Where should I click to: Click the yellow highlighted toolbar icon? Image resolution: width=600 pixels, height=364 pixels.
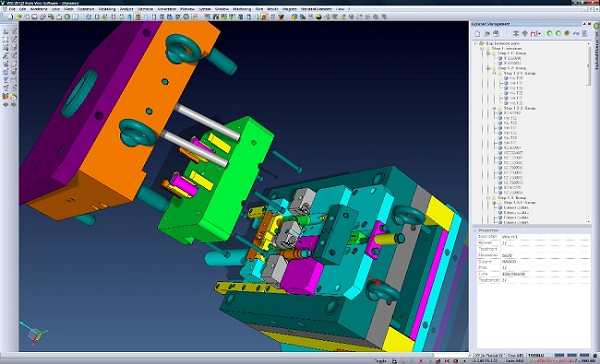[x=137, y=17]
